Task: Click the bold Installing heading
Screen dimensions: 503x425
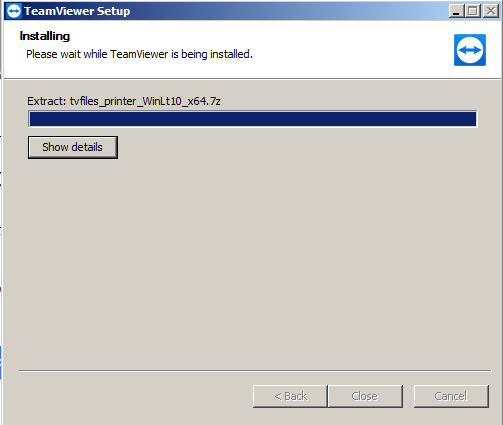Action: point(45,36)
